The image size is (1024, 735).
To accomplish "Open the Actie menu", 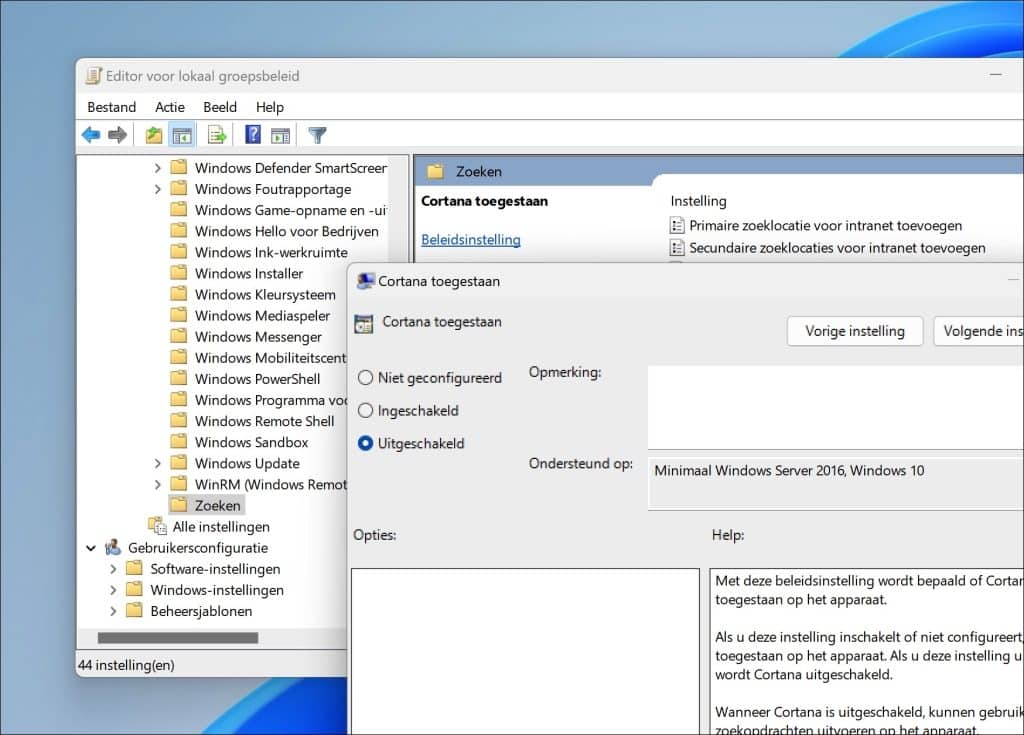I will pos(170,107).
